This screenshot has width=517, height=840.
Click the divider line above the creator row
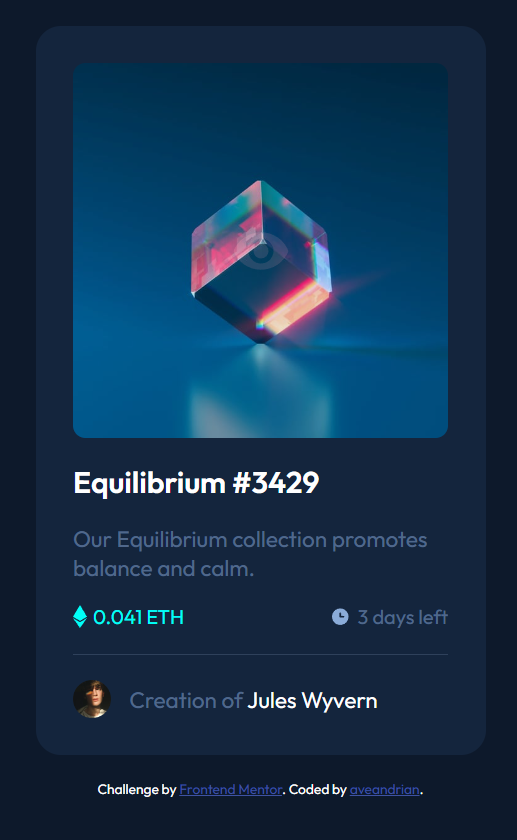(x=260, y=655)
